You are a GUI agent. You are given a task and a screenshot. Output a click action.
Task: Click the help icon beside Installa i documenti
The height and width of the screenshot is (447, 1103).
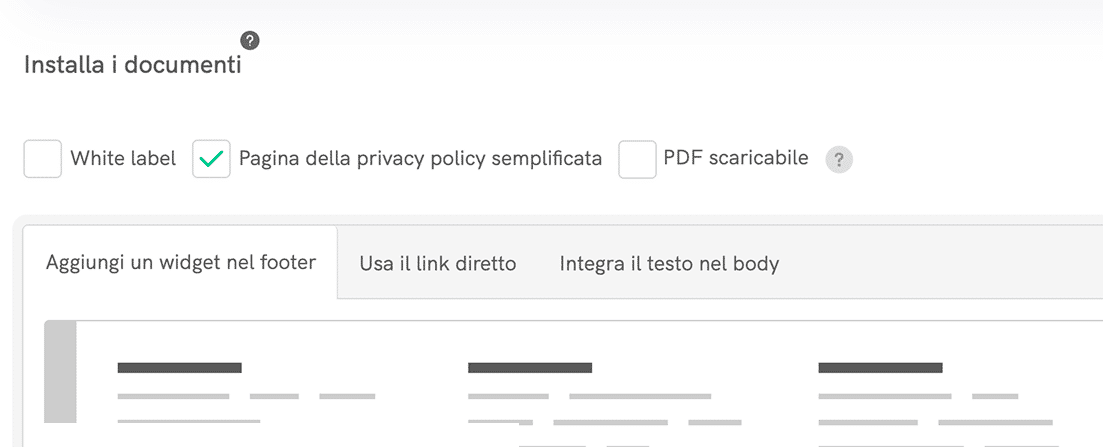(250, 40)
